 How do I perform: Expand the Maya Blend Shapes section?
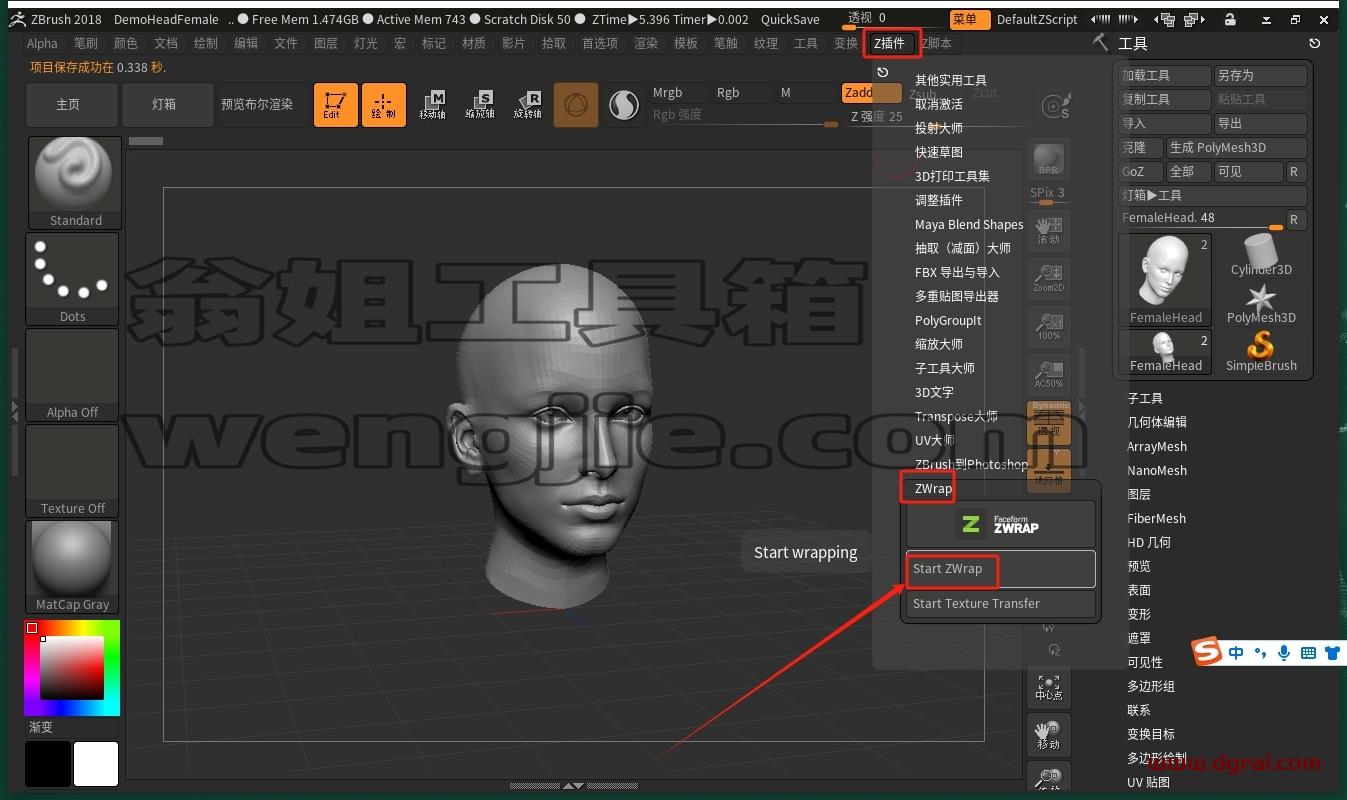[969, 225]
